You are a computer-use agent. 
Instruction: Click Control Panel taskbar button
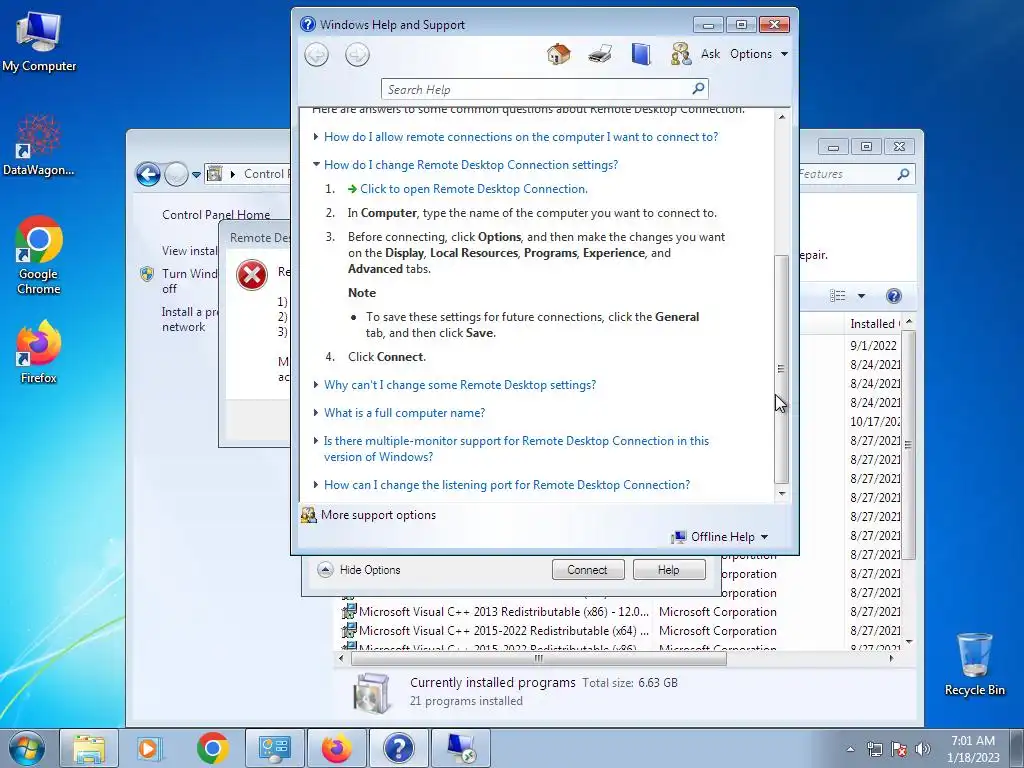coord(274,748)
